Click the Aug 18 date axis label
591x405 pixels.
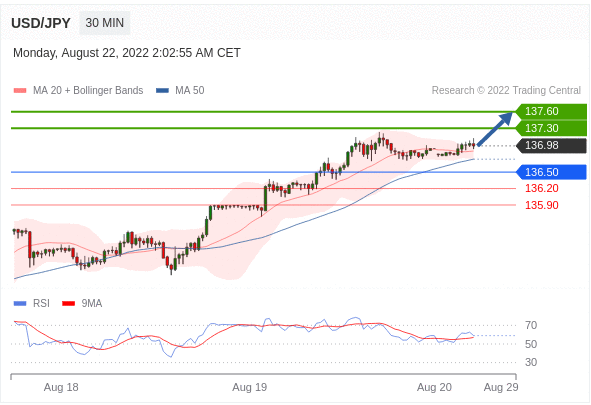[x=61, y=387]
